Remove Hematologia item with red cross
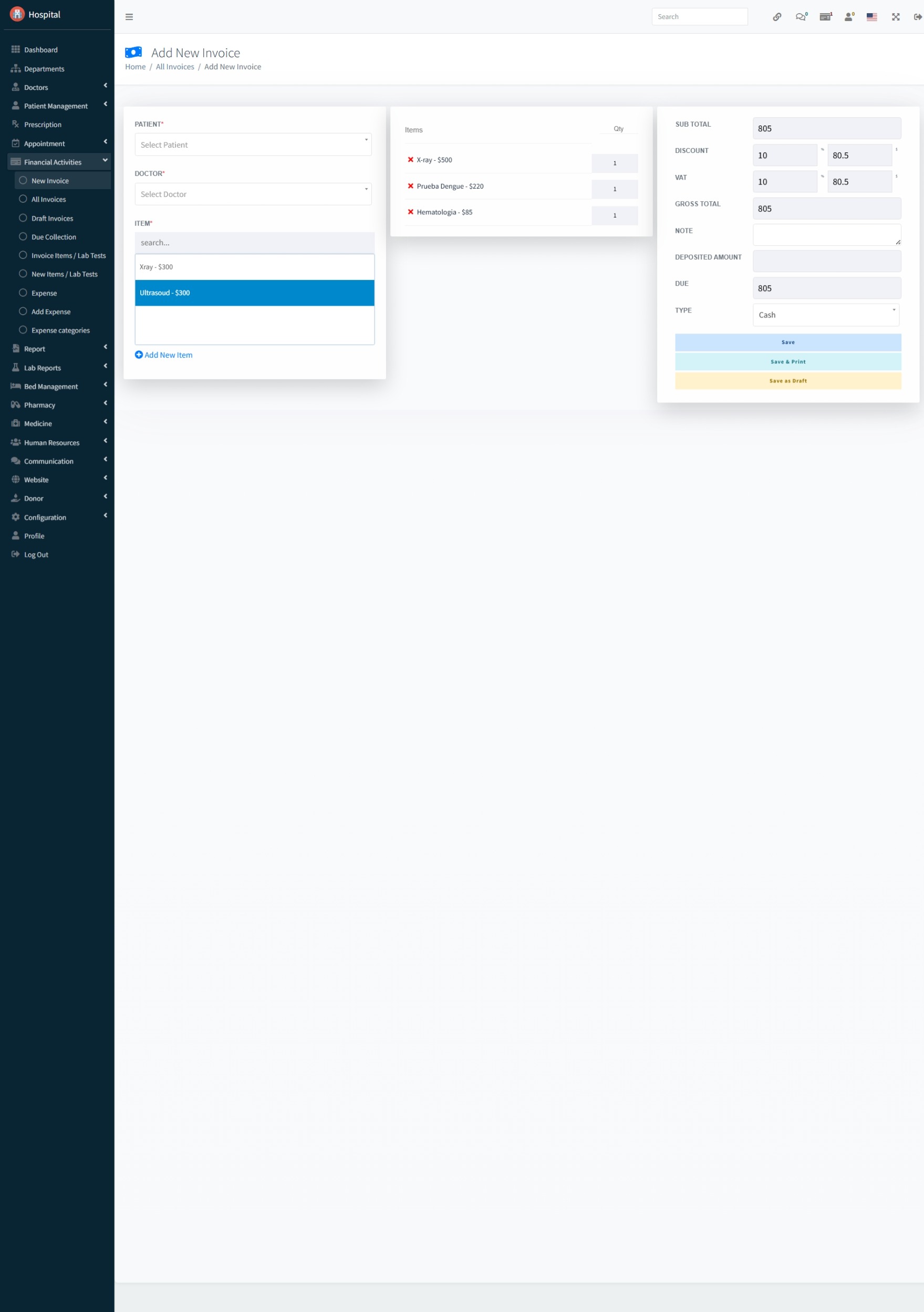The image size is (924, 1312). 410,212
